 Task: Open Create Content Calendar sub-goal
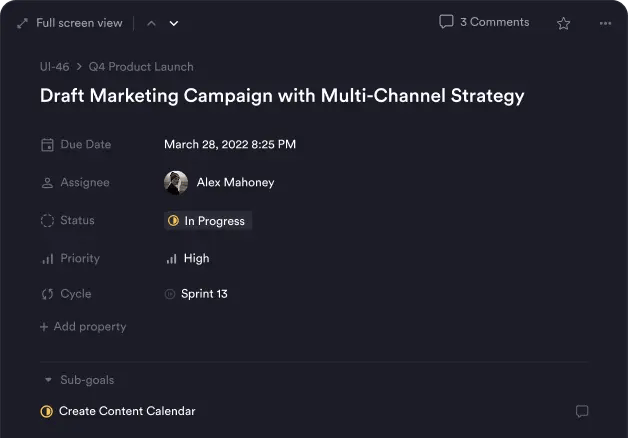pyautogui.click(x=127, y=411)
